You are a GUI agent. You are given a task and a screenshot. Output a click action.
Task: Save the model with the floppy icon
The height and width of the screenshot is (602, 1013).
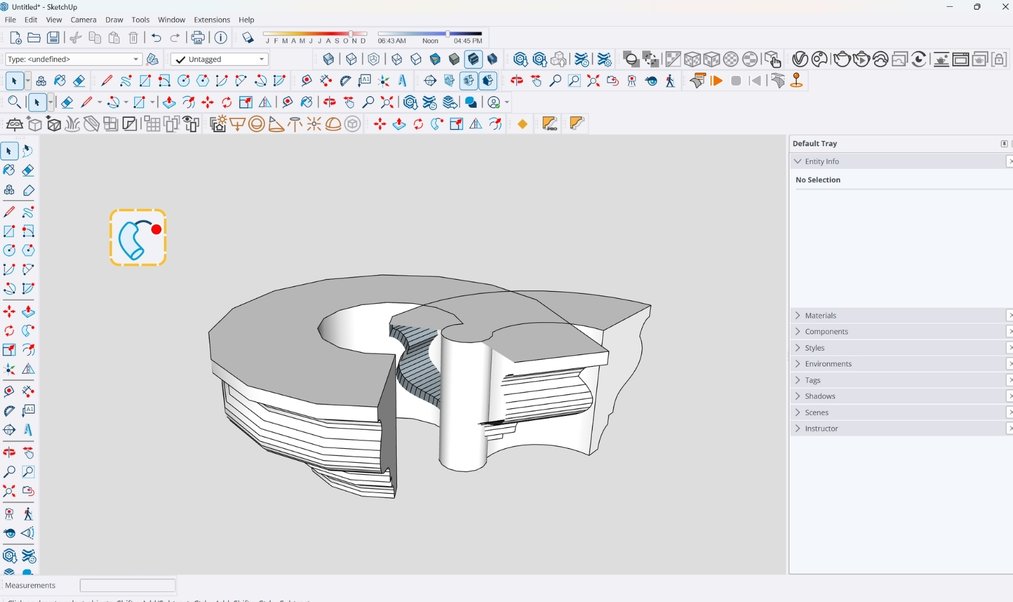point(53,38)
